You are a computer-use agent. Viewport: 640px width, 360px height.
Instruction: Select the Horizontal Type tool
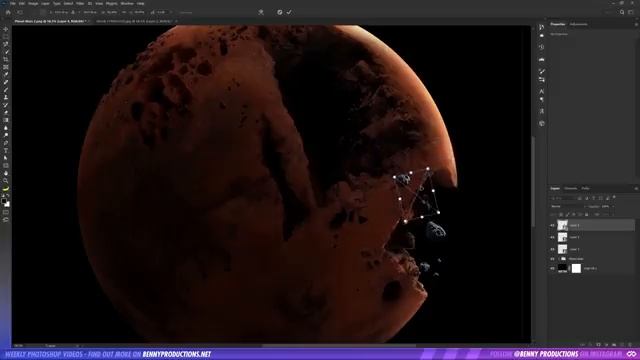(x=6, y=151)
